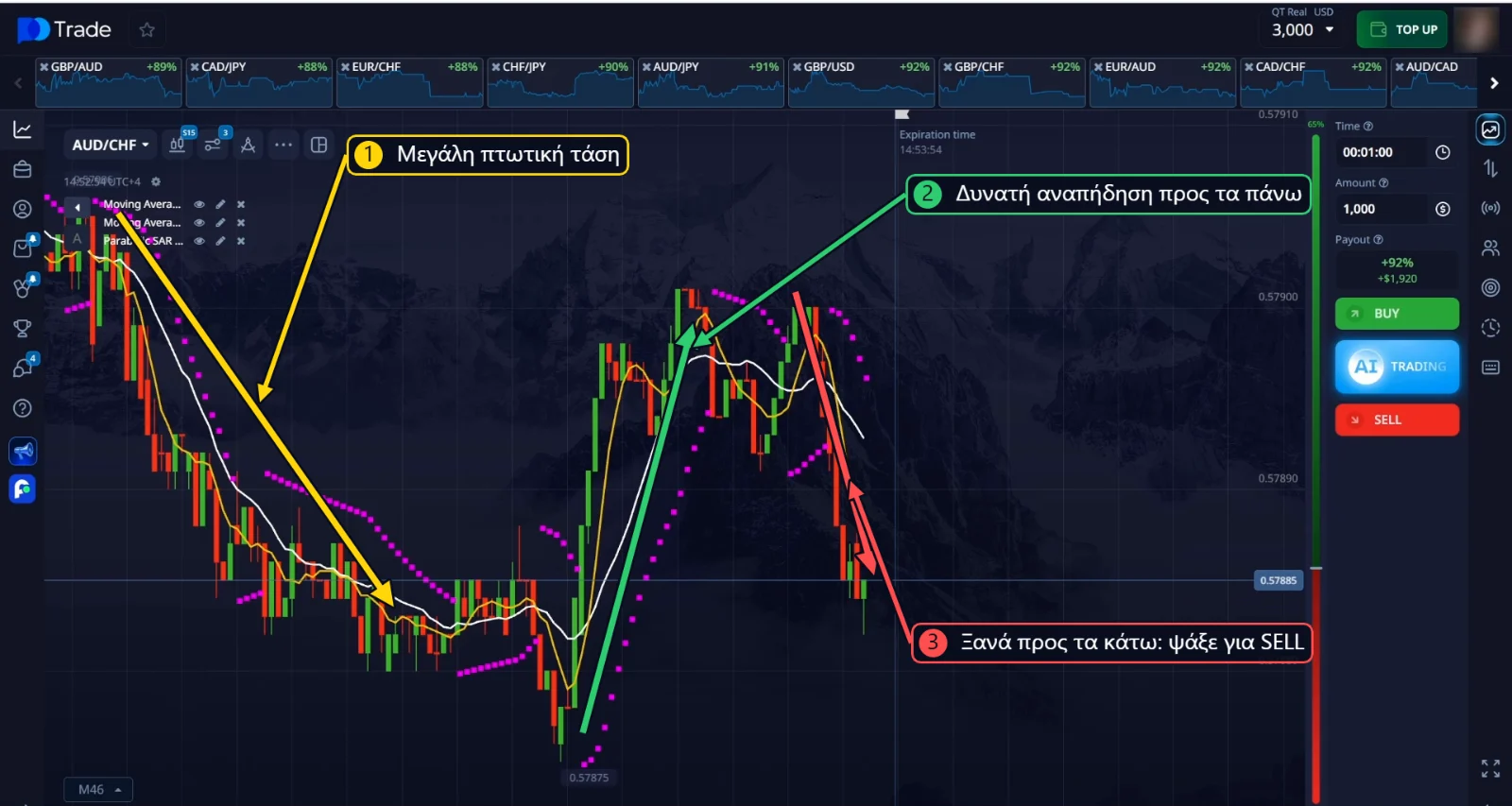
Task: Open the megaphone promotions sidebar icon
Action: 23,452
